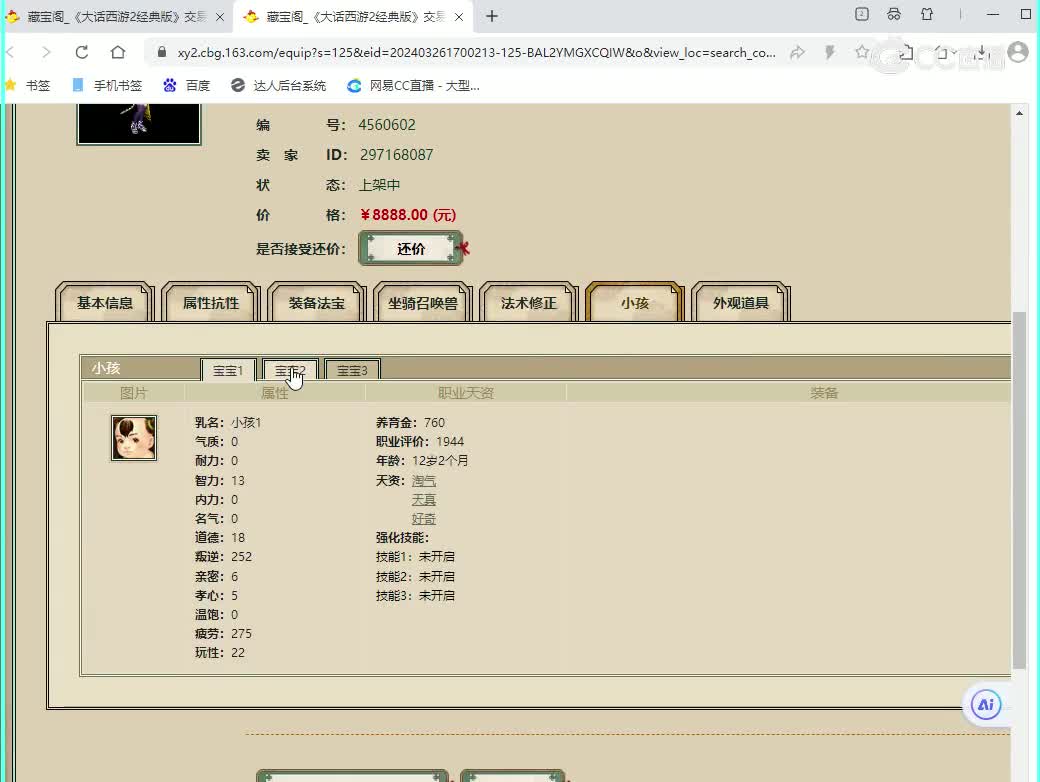Image resolution: width=1040 pixels, height=782 pixels.
Task: Click the lightning bolt speed-mode icon
Action: [x=829, y=52]
